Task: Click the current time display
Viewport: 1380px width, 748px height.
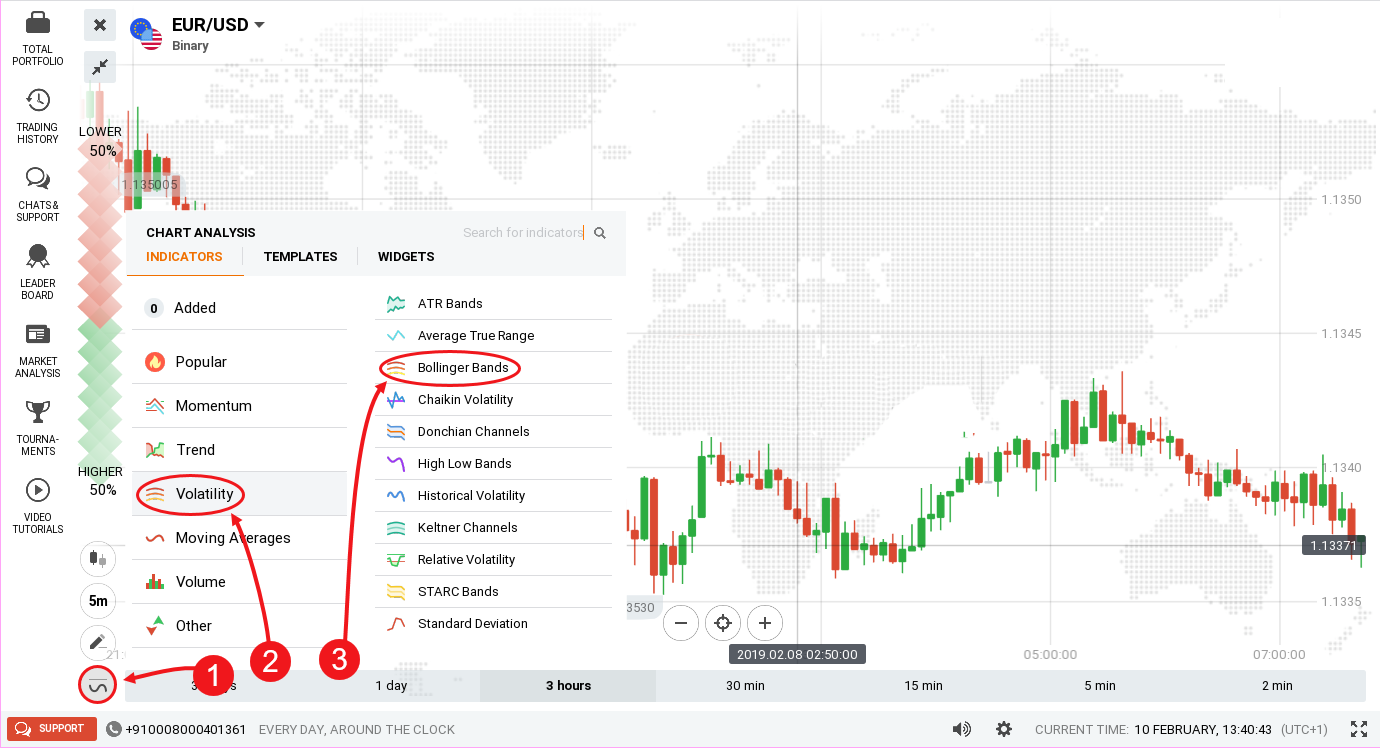Action: click(x=1181, y=730)
